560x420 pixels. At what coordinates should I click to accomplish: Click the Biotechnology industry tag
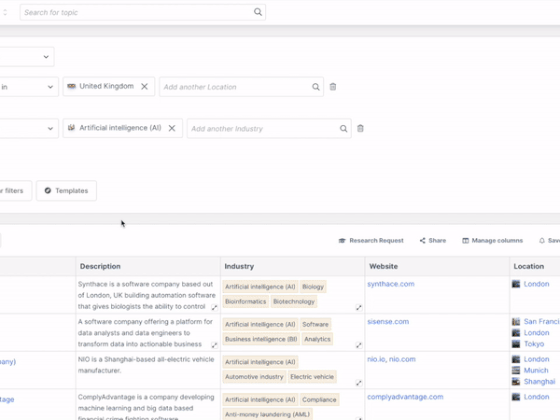tap(294, 301)
